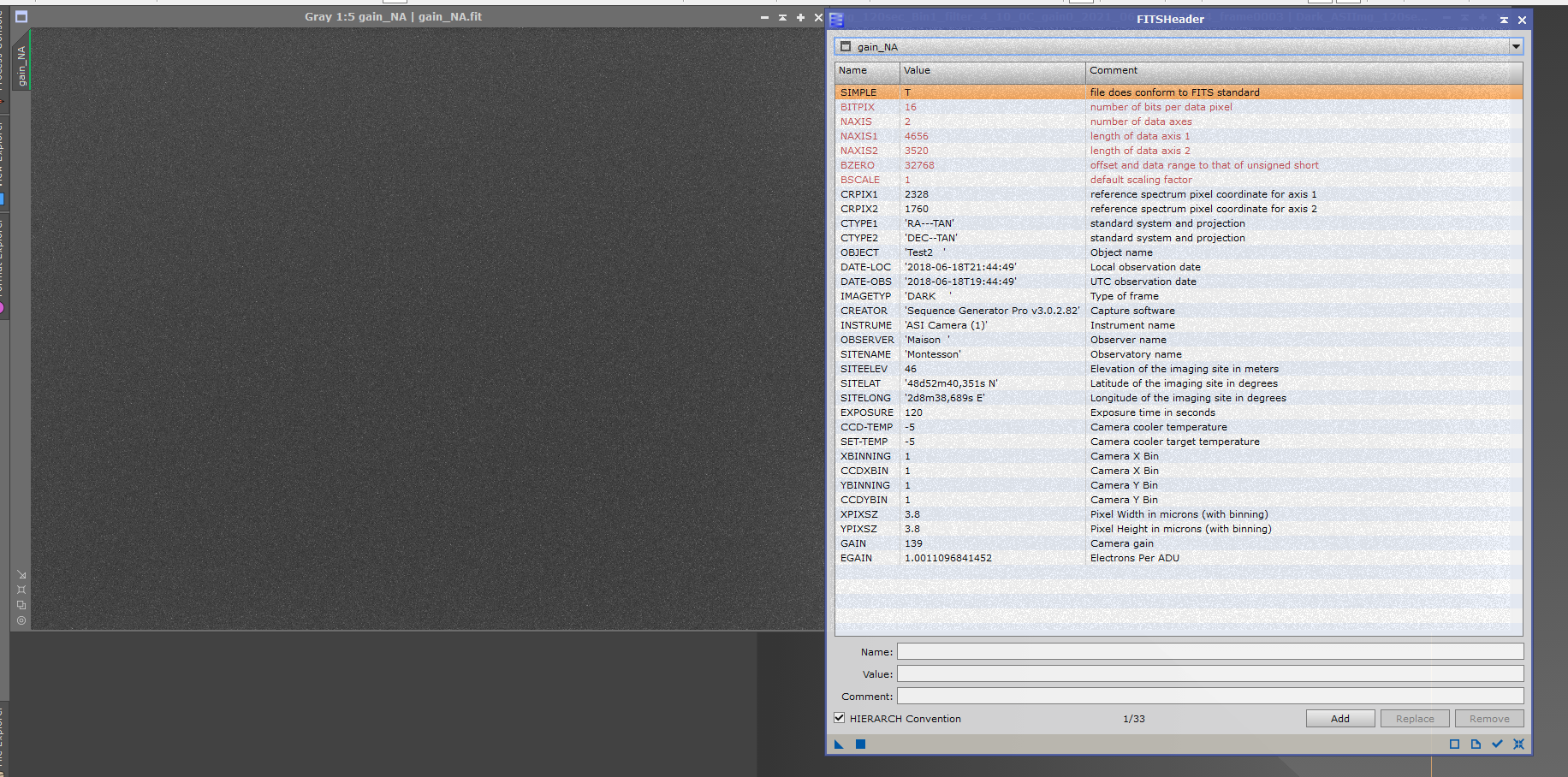The image size is (1568, 777).
Task: Click the overlapping squares icon in image window sidebar
Action: point(21,605)
